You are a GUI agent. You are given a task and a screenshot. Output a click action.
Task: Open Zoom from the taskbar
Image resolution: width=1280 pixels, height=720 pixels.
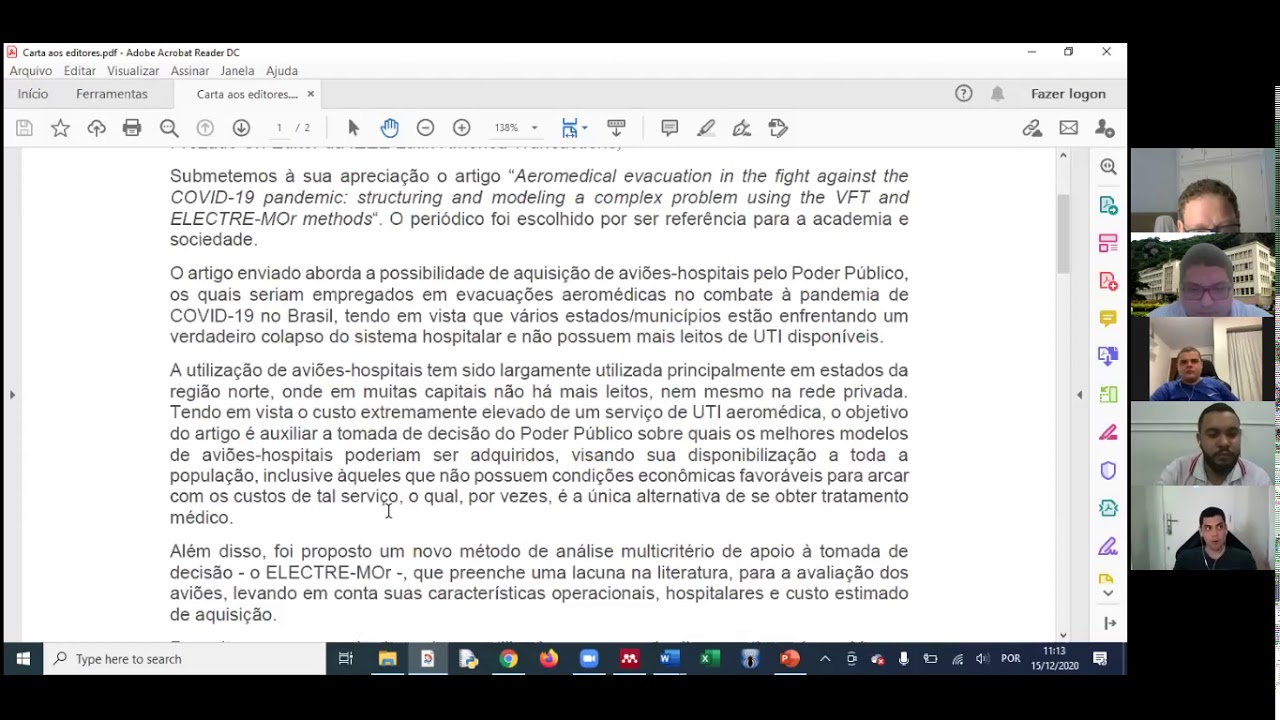(x=589, y=659)
